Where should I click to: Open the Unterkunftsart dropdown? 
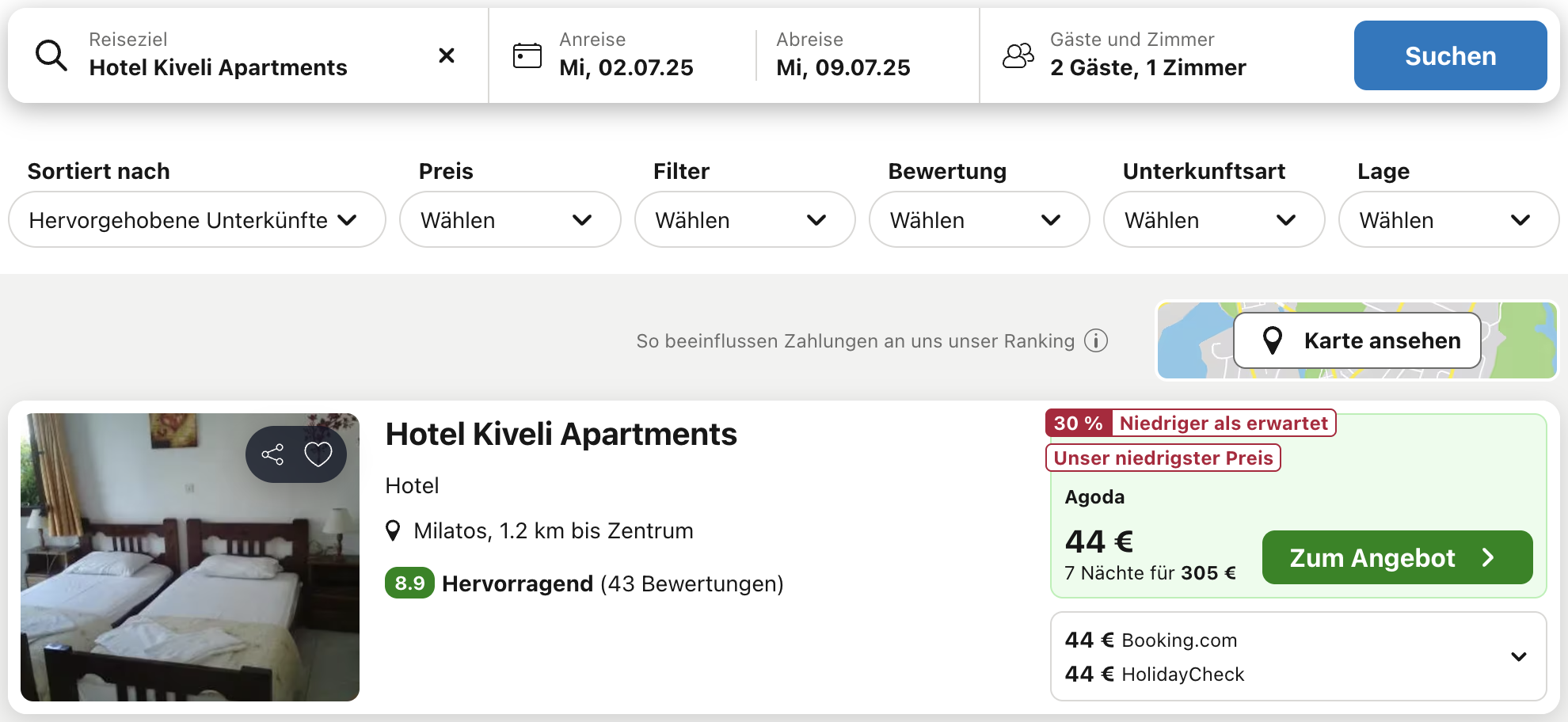pyautogui.click(x=1213, y=220)
